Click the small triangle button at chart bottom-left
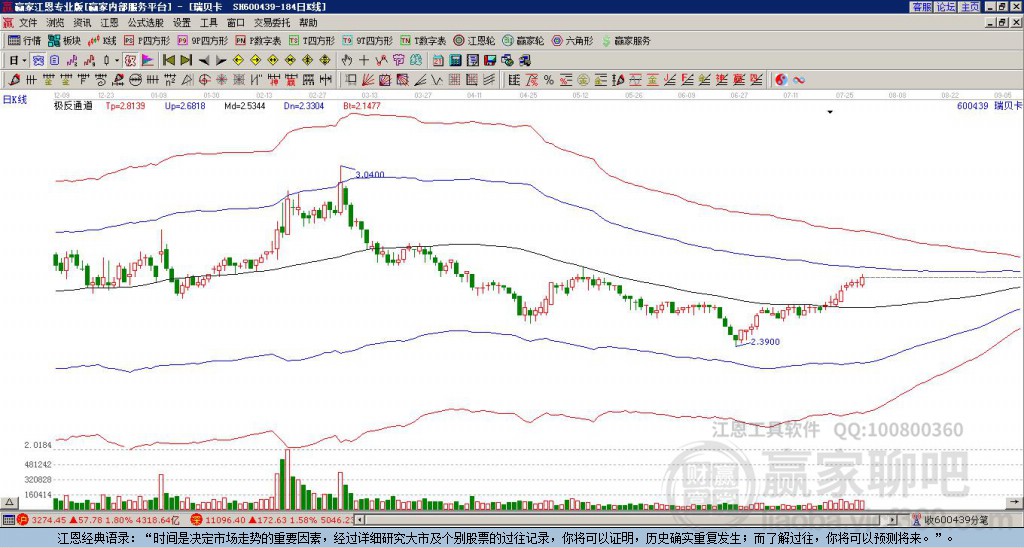 8,502
